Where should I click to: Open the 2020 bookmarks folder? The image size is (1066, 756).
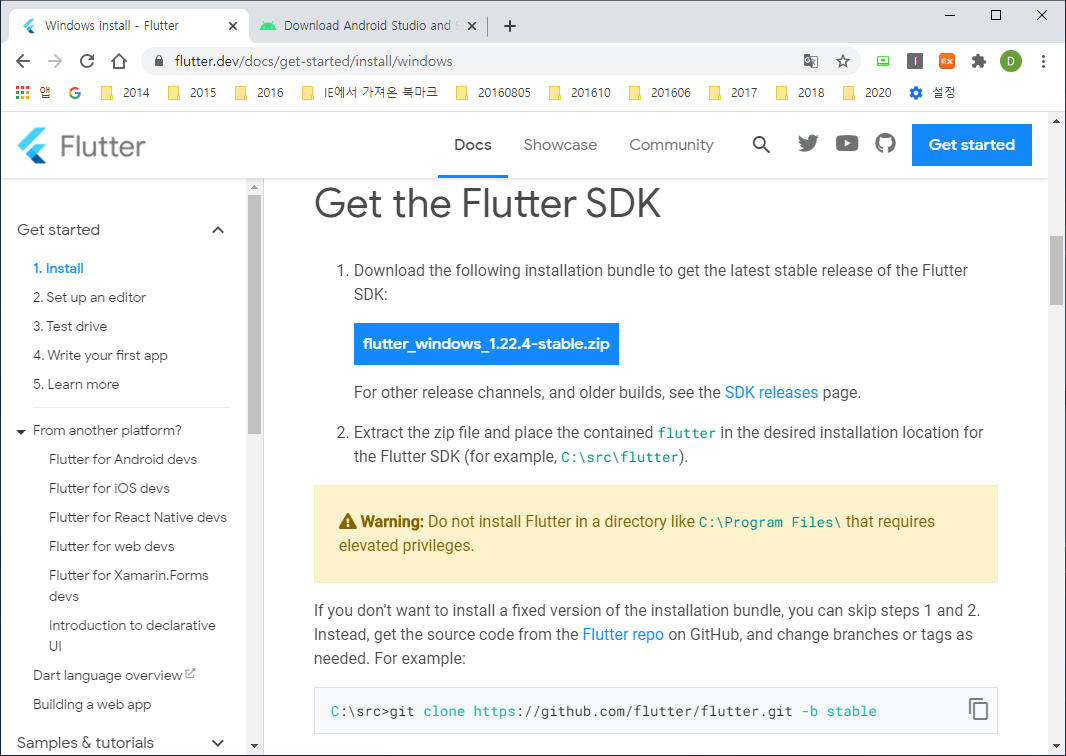coord(867,92)
